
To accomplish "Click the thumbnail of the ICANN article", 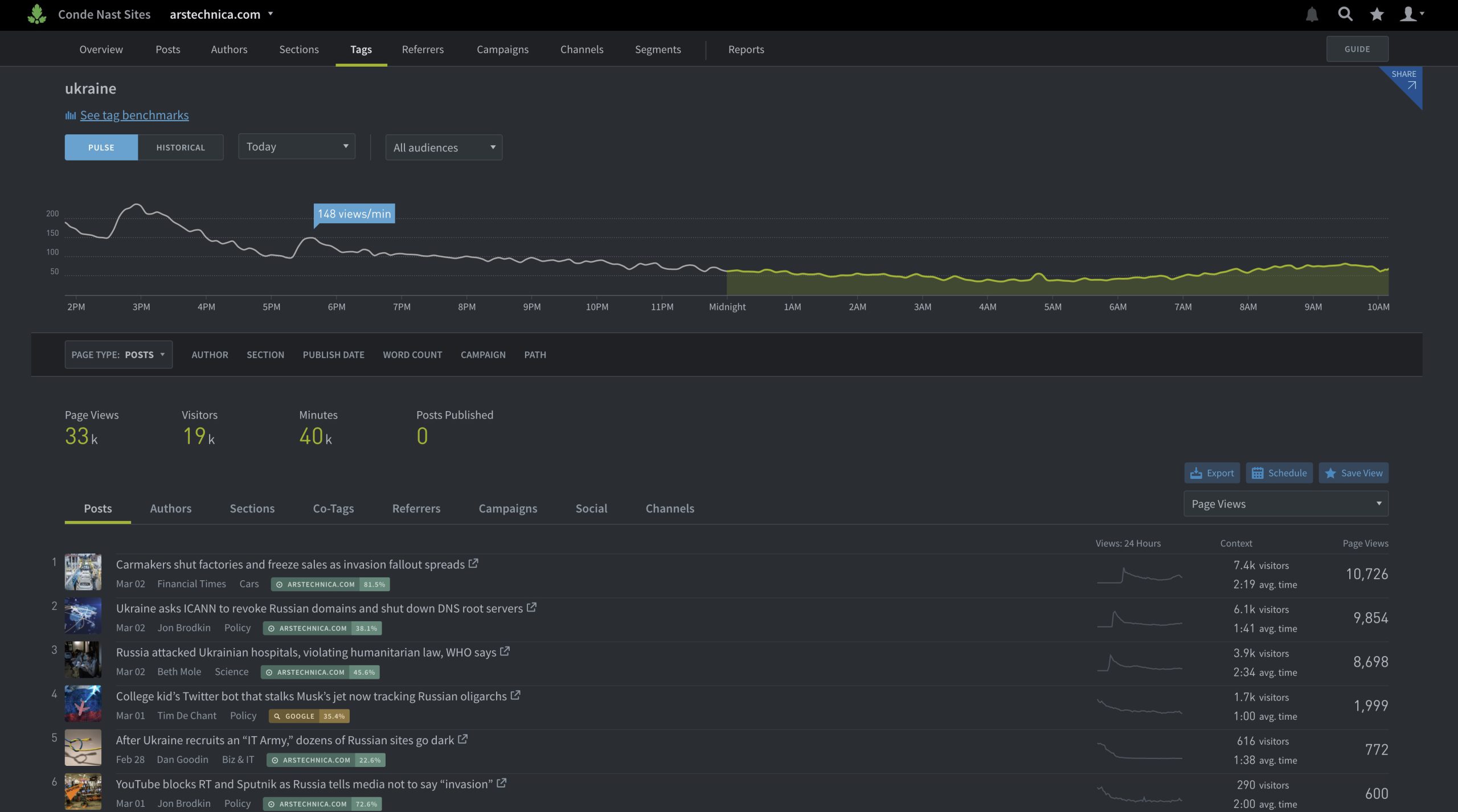I will [83, 616].
